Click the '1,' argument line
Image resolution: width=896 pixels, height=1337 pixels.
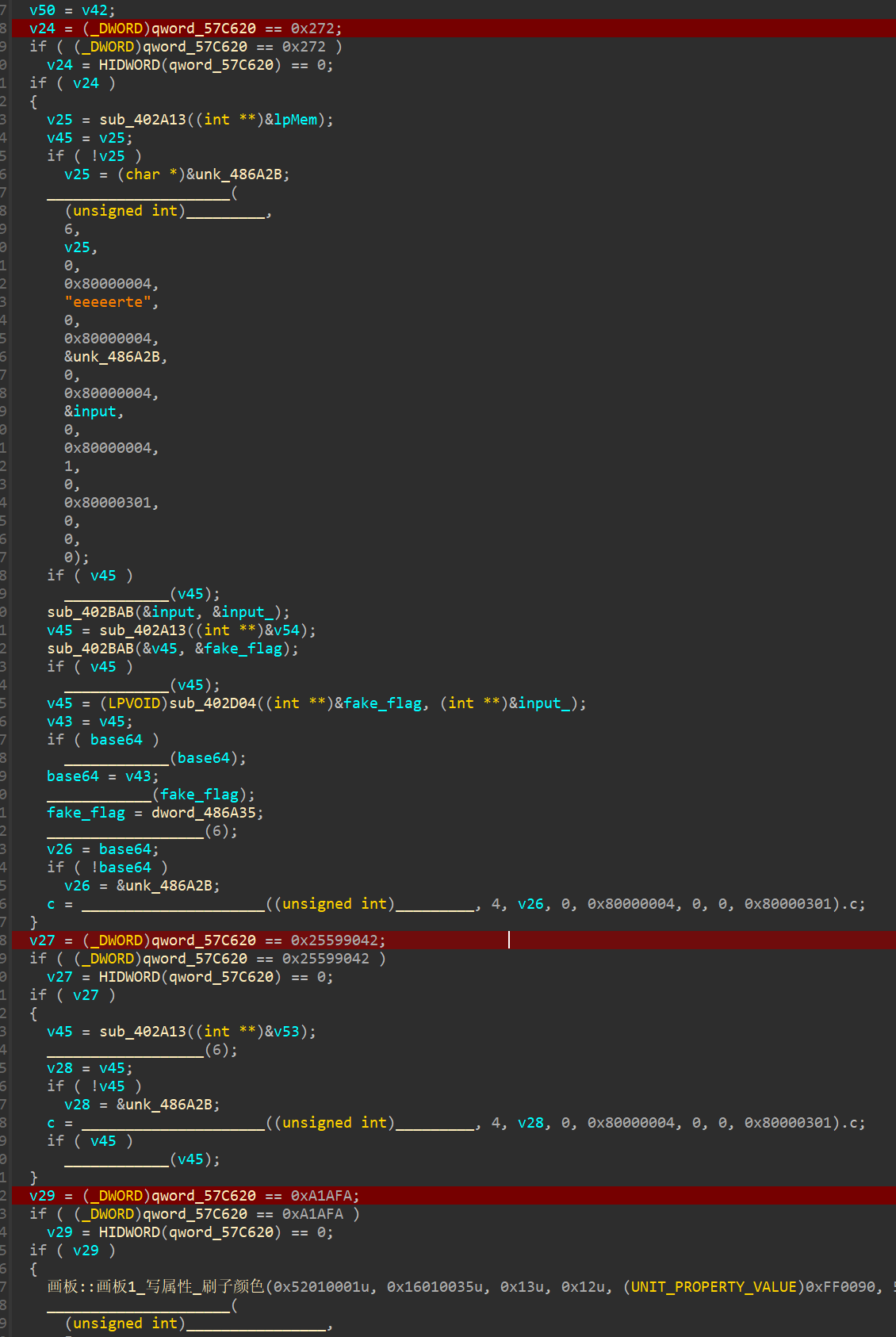tap(72, 466)
